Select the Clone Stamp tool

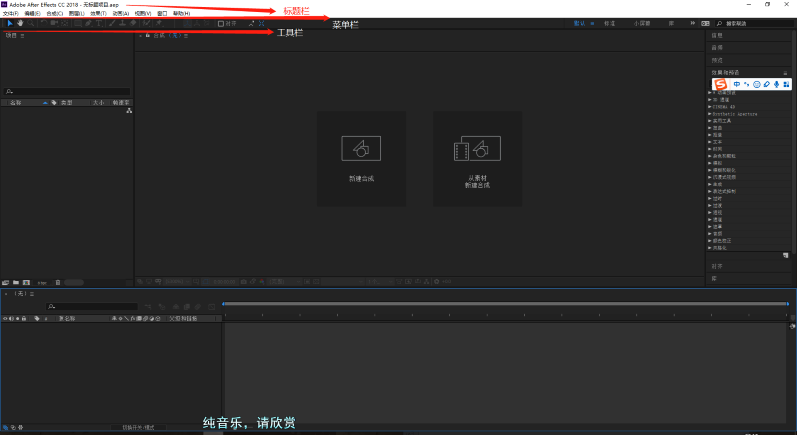122,23
